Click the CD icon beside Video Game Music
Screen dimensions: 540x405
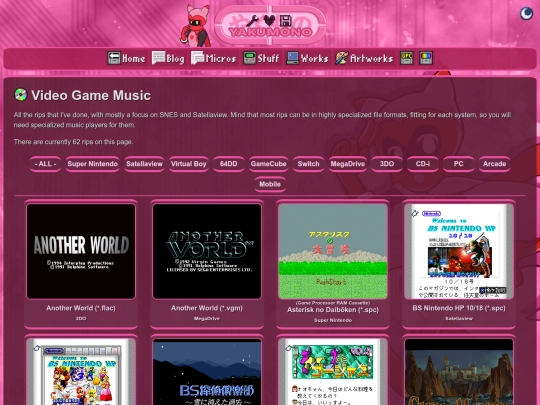coord(21,95)
